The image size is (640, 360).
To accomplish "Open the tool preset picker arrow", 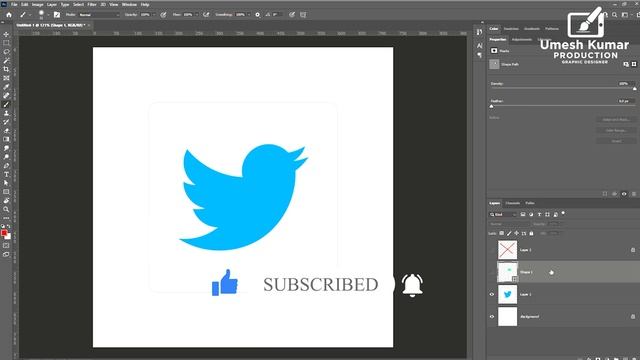I will click(x=30, y=15).
